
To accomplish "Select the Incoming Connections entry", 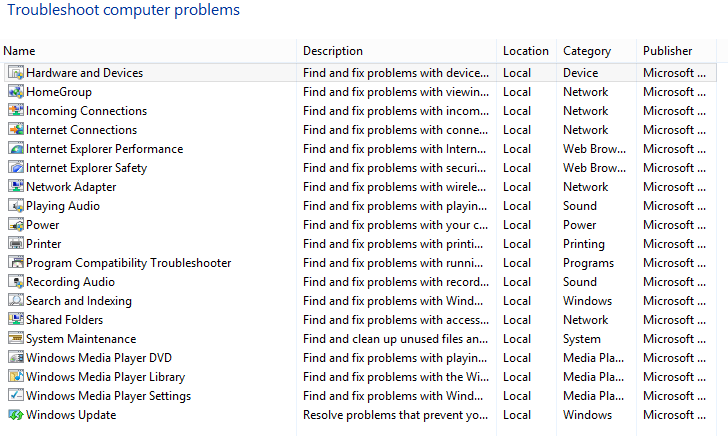I will click(86, 111).
